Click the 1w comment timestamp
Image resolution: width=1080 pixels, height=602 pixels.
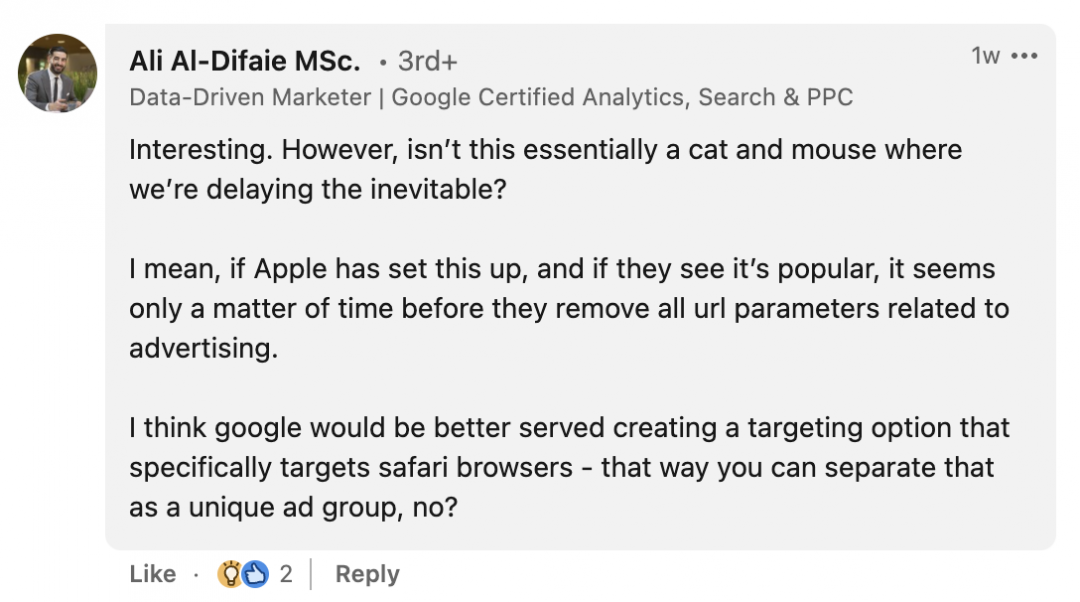click(x=985, y=56)
